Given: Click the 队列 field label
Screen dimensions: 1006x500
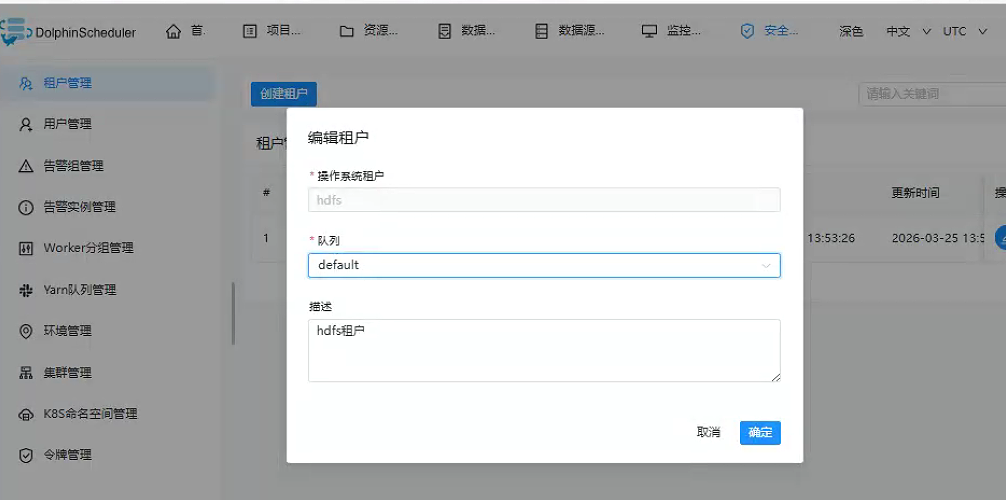Looking at the screenshot, I should coord(328,241).
